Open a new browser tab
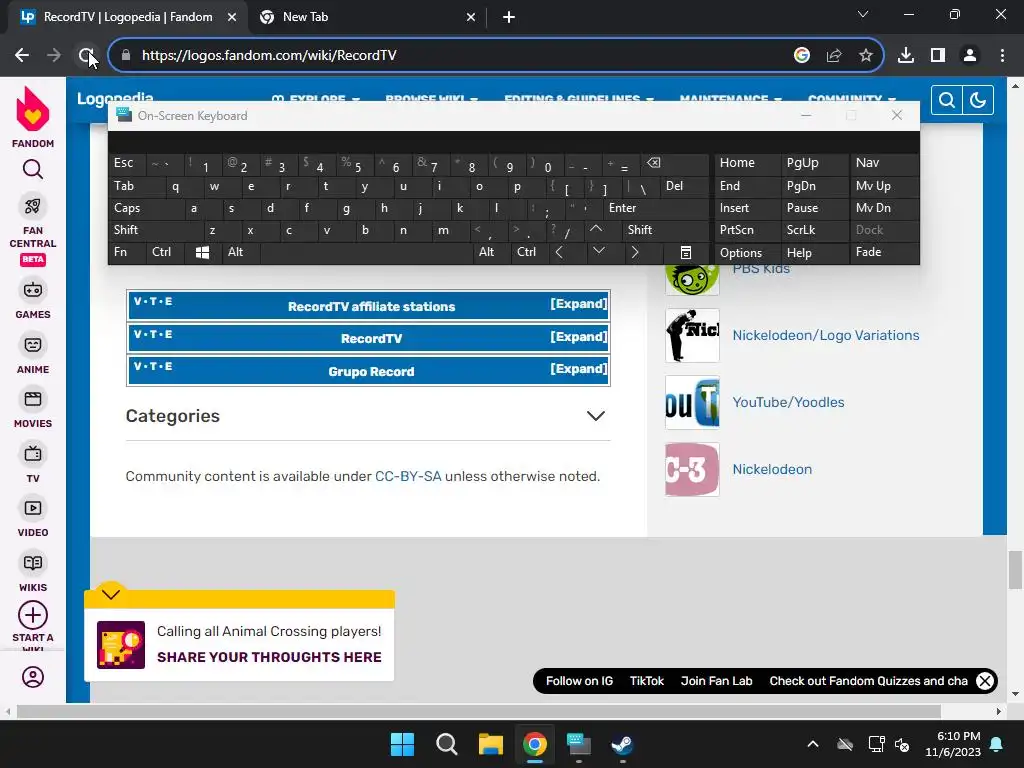1024x768 pixels. [x=509, y=18]
